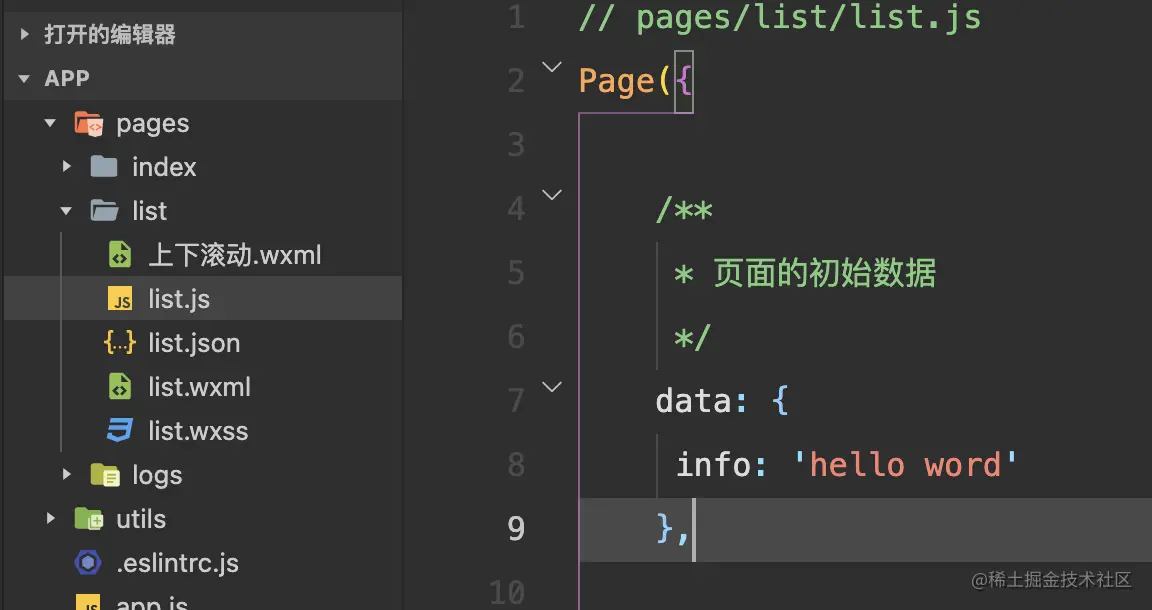The height and width of the screenshot is (610, 1152).
Task: Click the JSON braces icon of list.json
Action: coord(120,342)
